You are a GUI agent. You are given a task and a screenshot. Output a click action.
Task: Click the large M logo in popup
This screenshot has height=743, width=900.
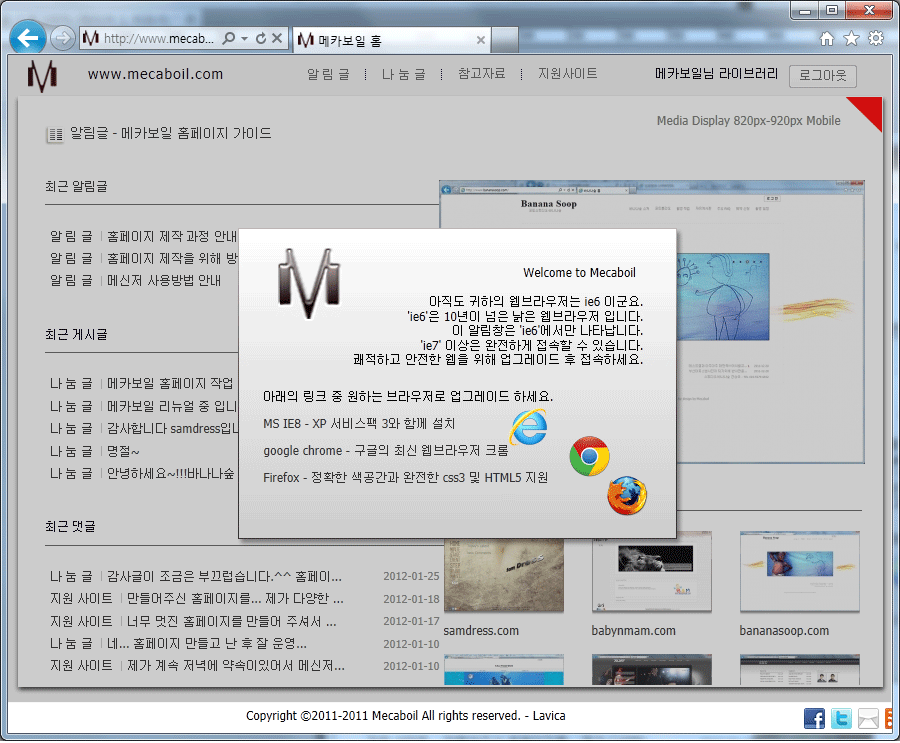(x=309, y=284)
